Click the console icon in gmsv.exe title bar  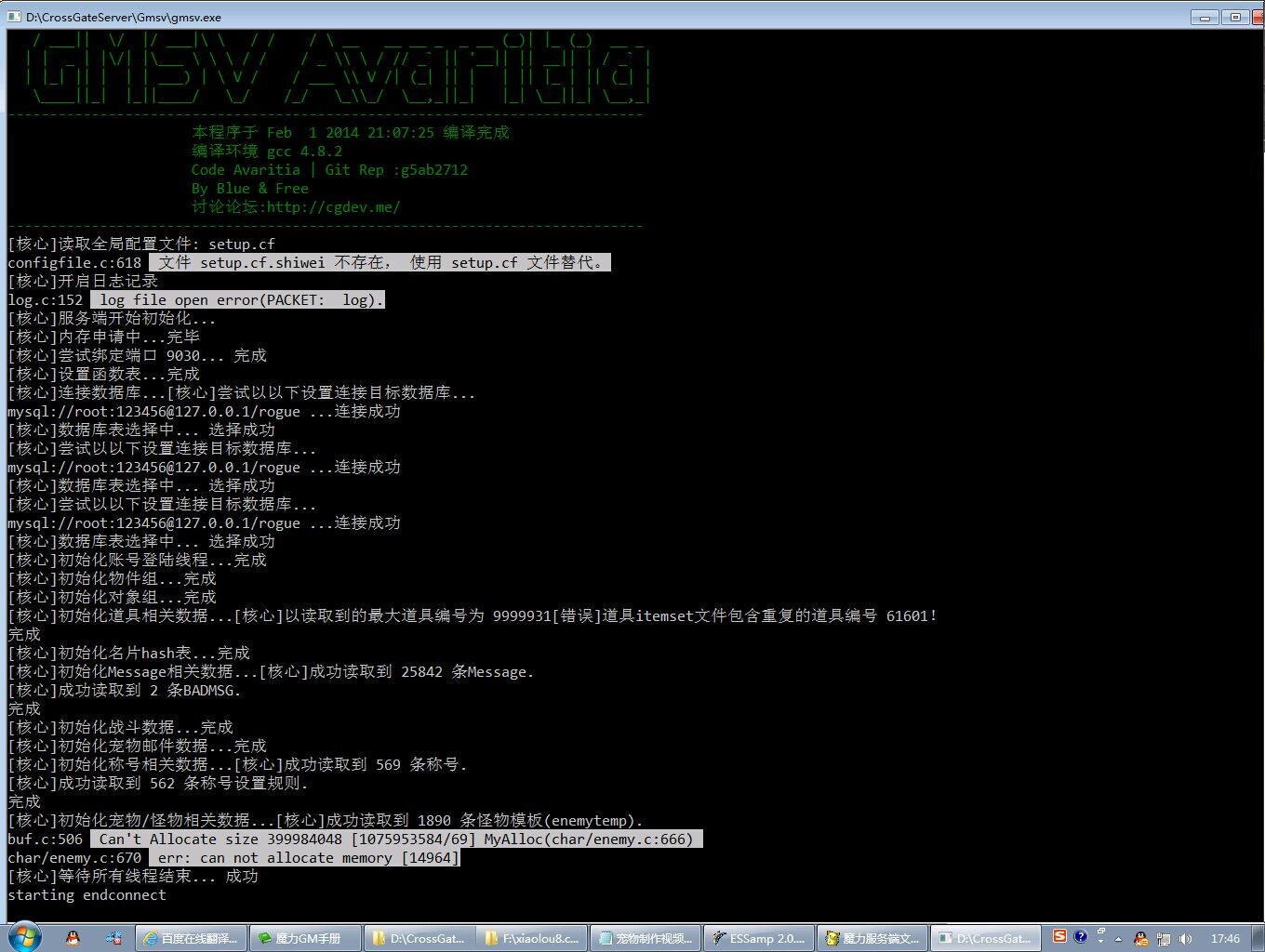coord(14,17)
